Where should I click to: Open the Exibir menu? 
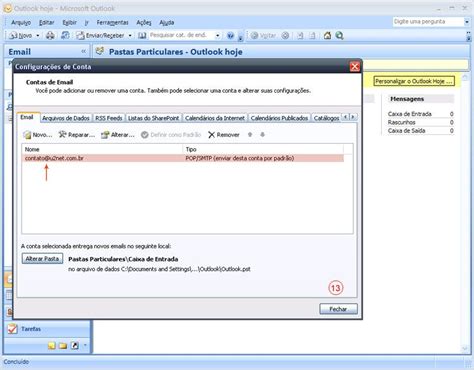click(x=69, y=22)
